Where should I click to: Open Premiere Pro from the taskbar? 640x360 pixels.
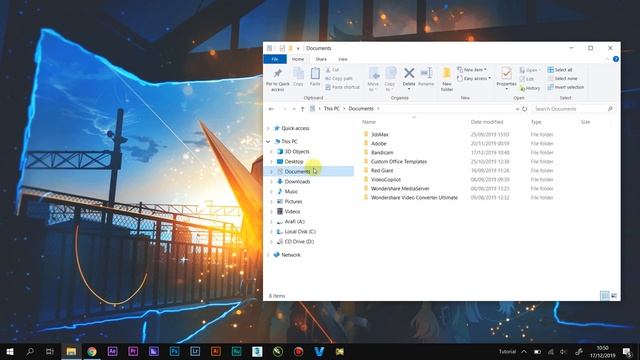(133, 351)
